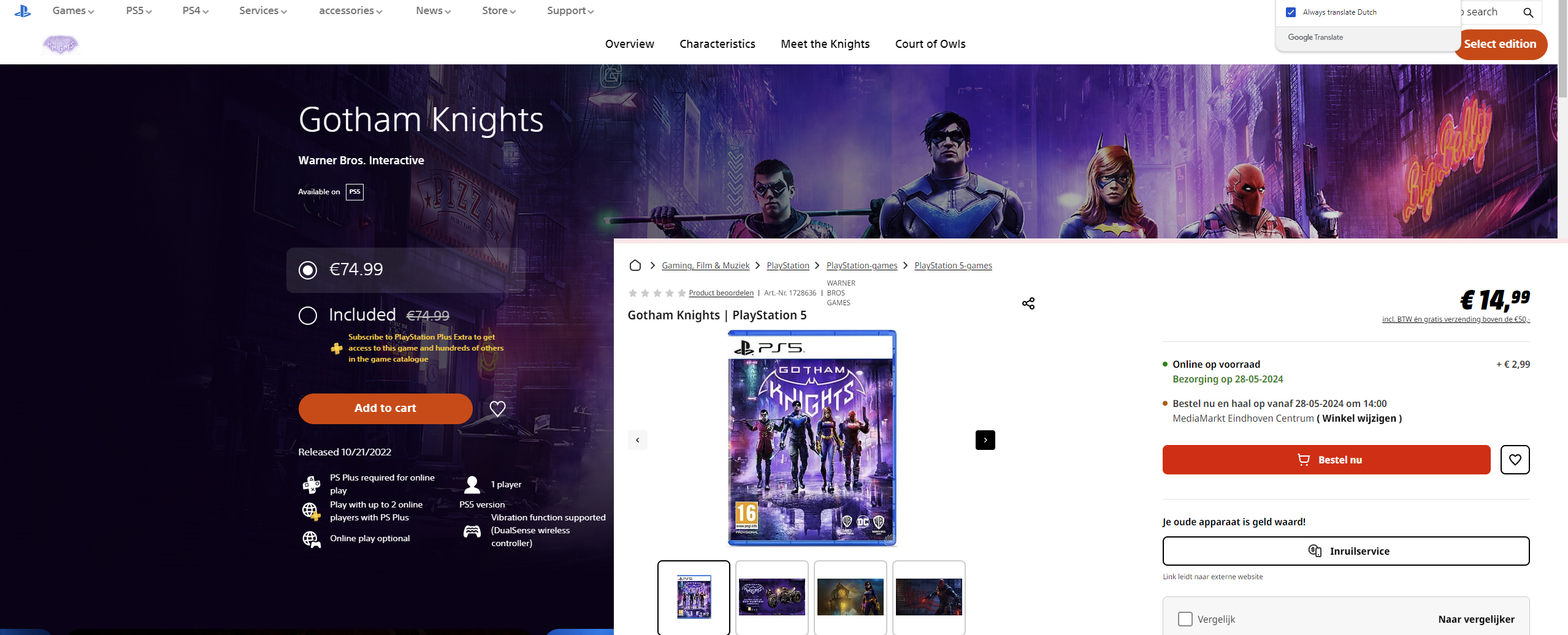Expand the Support menu
1568x635 pixels.
click(570, 11)
